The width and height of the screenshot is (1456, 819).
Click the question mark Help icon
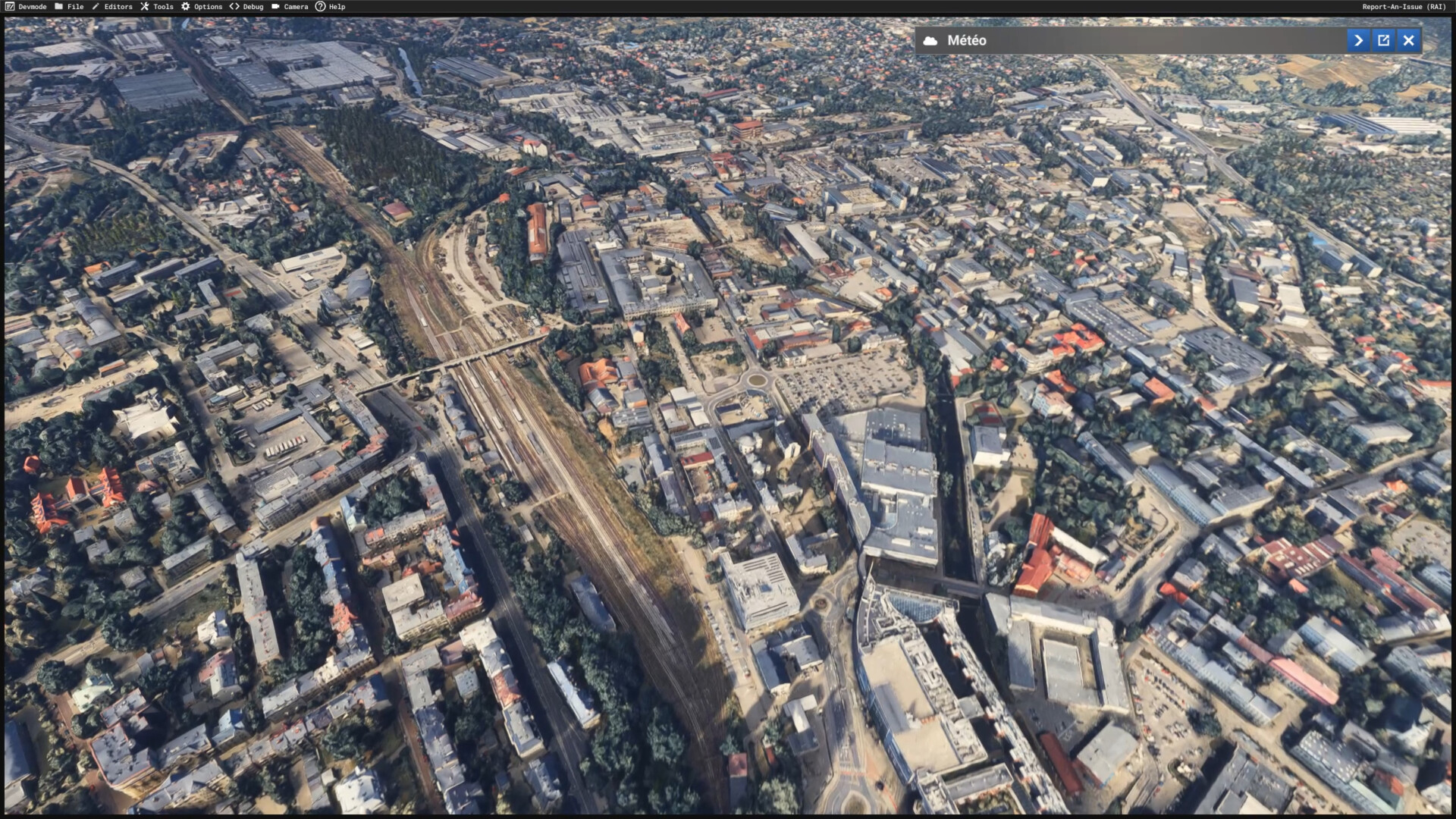(320, 7)
